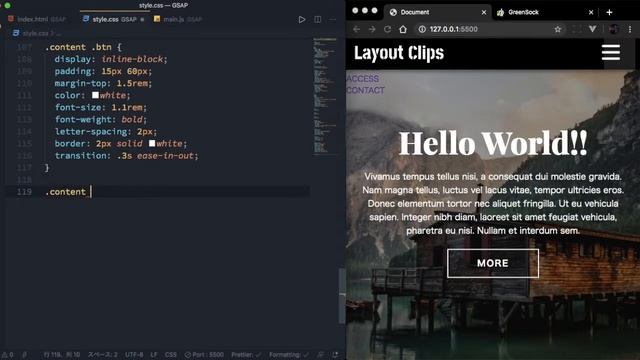Viewport: 640px width, 360px height.
Task: Toggle the Formatting status bar item
Action: coord(289,355)
